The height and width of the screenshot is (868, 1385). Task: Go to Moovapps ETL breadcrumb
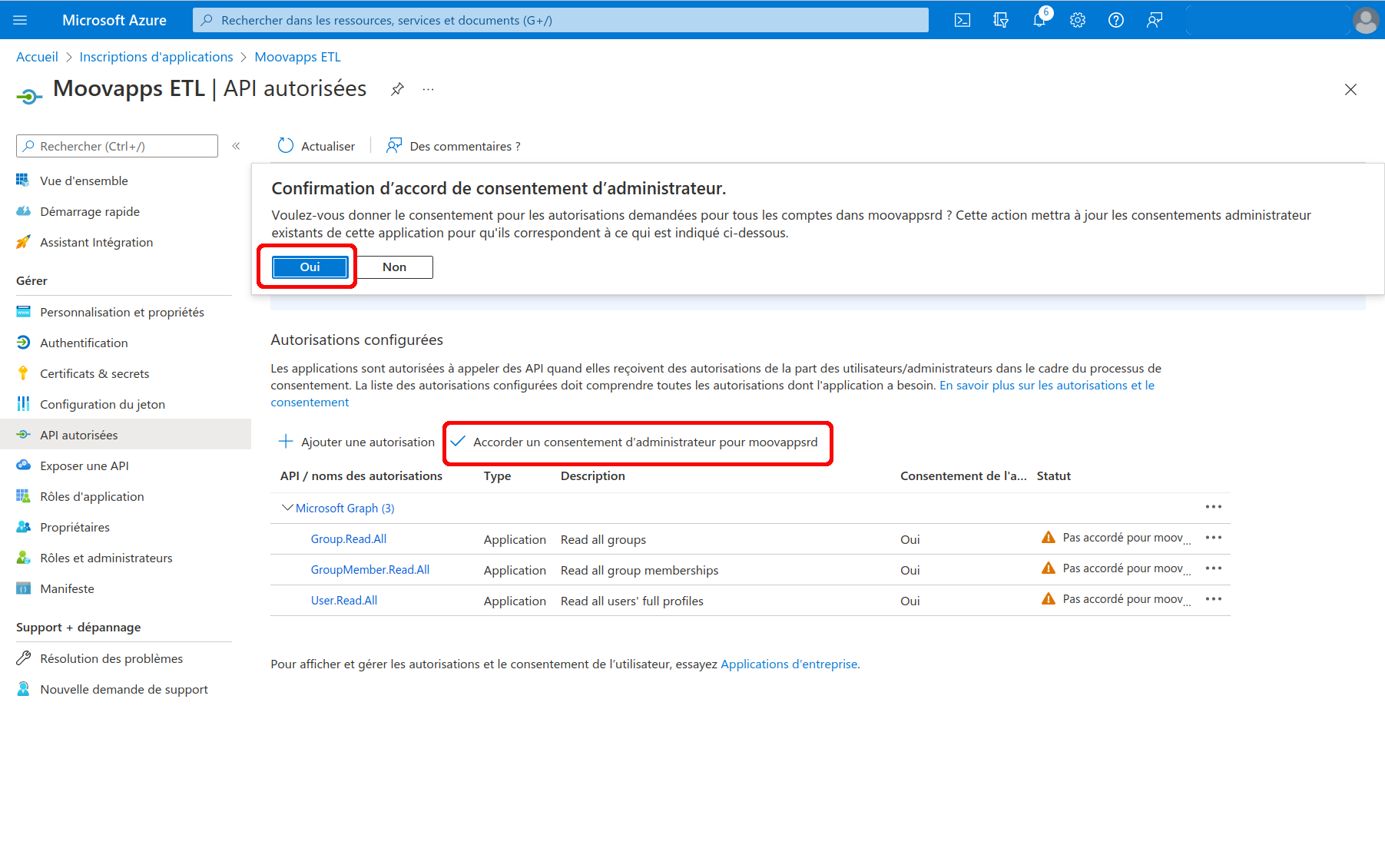[x=297, y=57]
